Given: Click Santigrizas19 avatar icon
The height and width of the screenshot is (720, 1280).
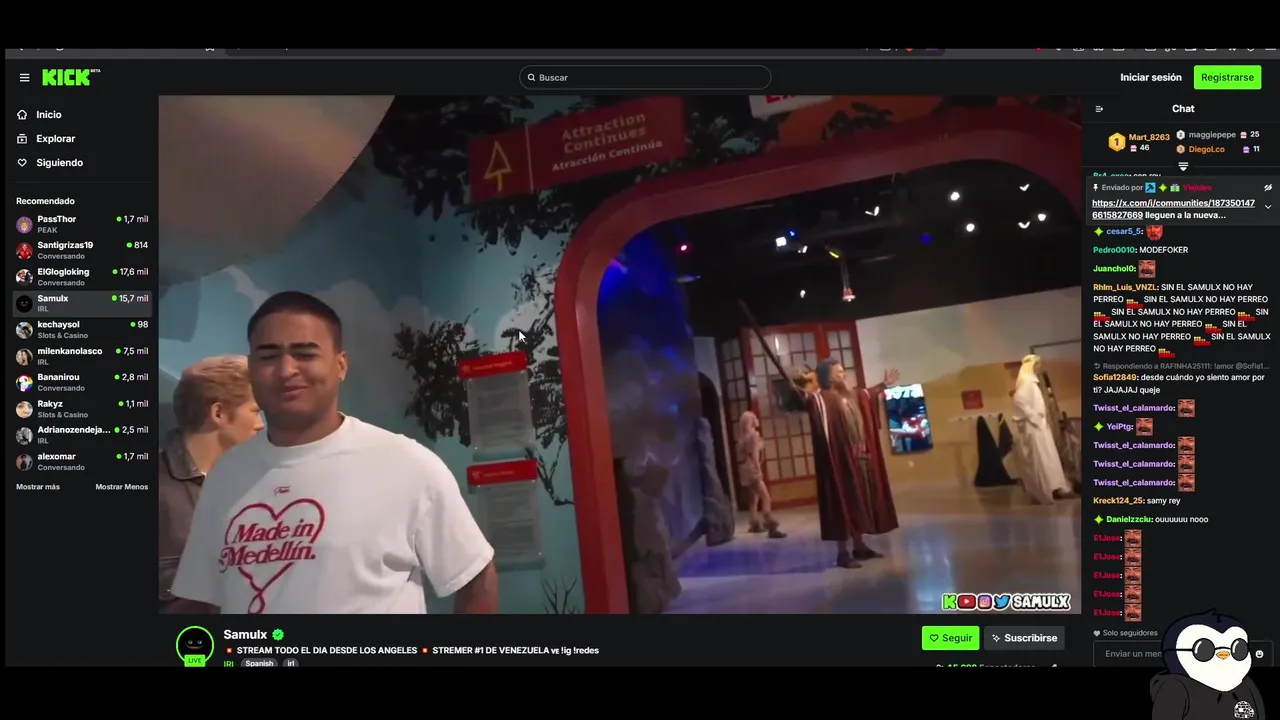Looking at the screenshot, I should (x=24, y=251).
